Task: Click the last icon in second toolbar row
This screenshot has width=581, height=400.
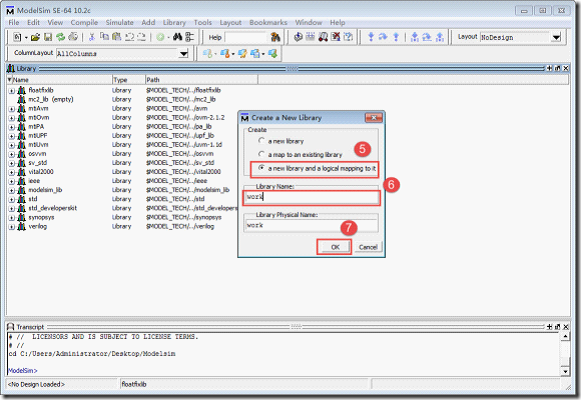Action: point(273,54)
